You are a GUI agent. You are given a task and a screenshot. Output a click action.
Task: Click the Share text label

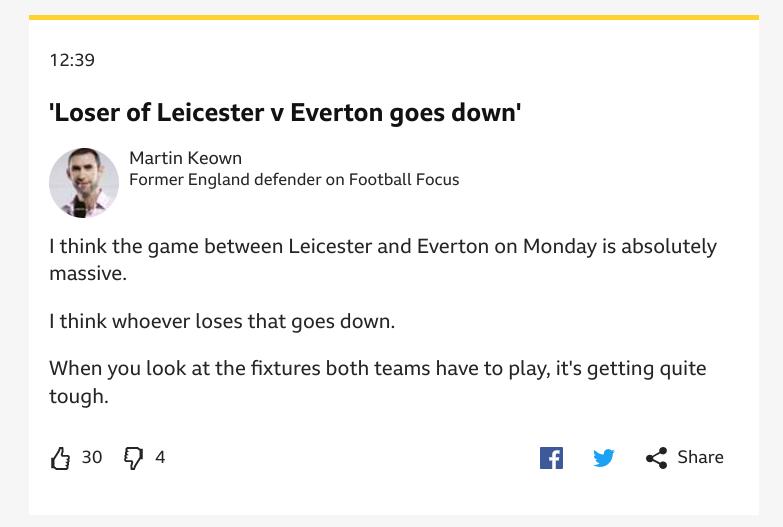(x=700, y=457)
